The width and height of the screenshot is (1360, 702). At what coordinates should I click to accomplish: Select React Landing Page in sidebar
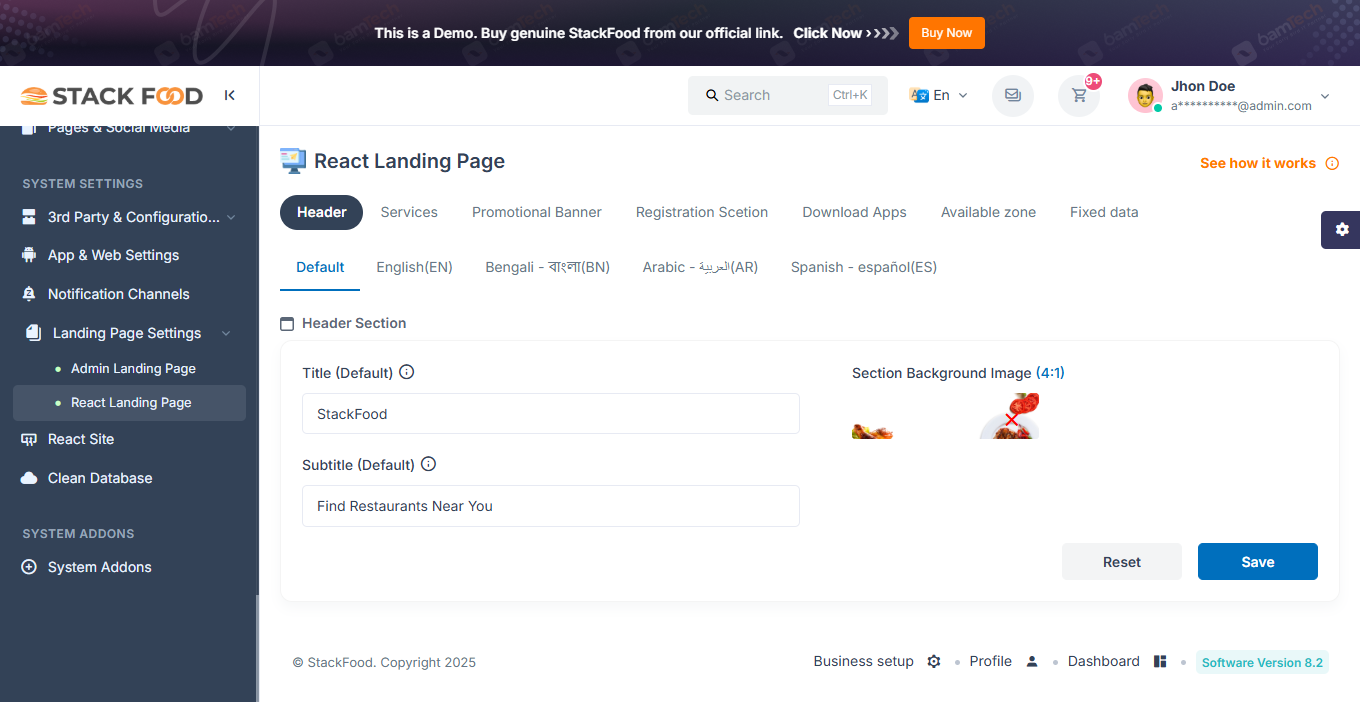coord(130,403)
